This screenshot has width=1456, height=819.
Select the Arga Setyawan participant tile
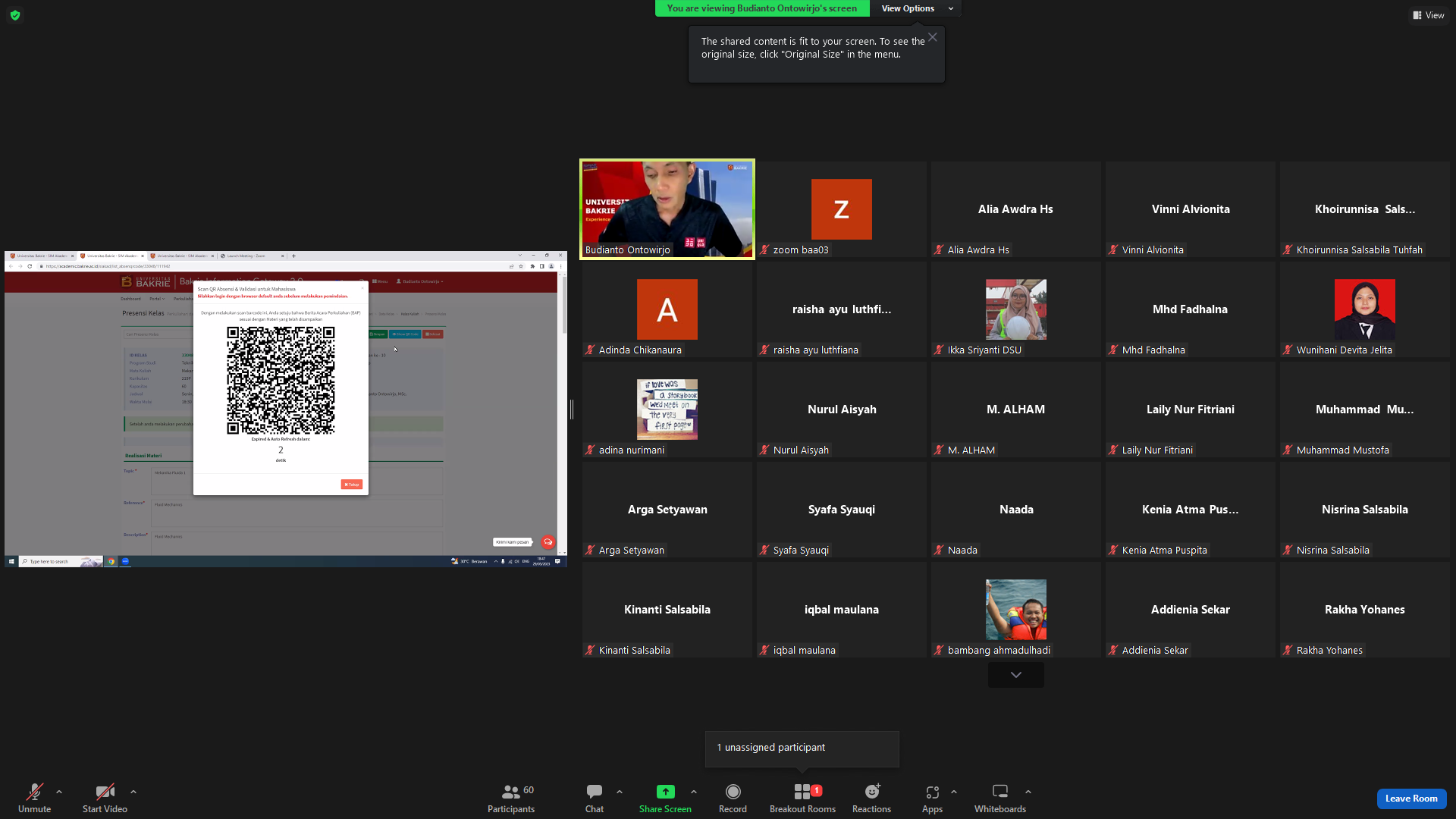667,510
